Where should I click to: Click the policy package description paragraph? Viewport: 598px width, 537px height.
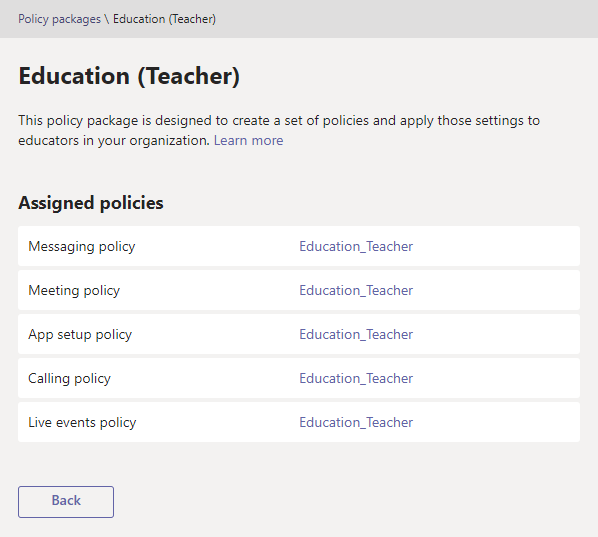(x=279, y=130)
